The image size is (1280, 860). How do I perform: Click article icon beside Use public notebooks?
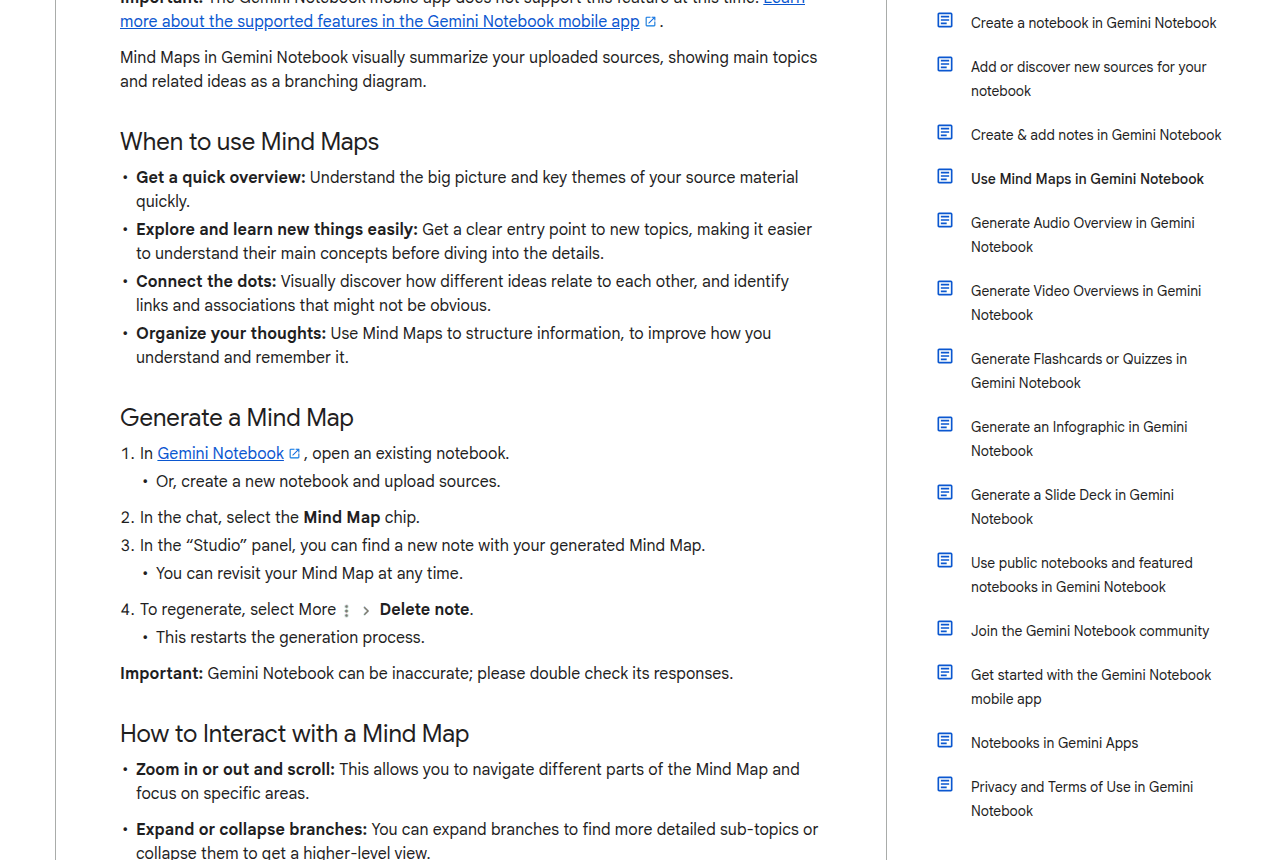(x=945, y=560)
